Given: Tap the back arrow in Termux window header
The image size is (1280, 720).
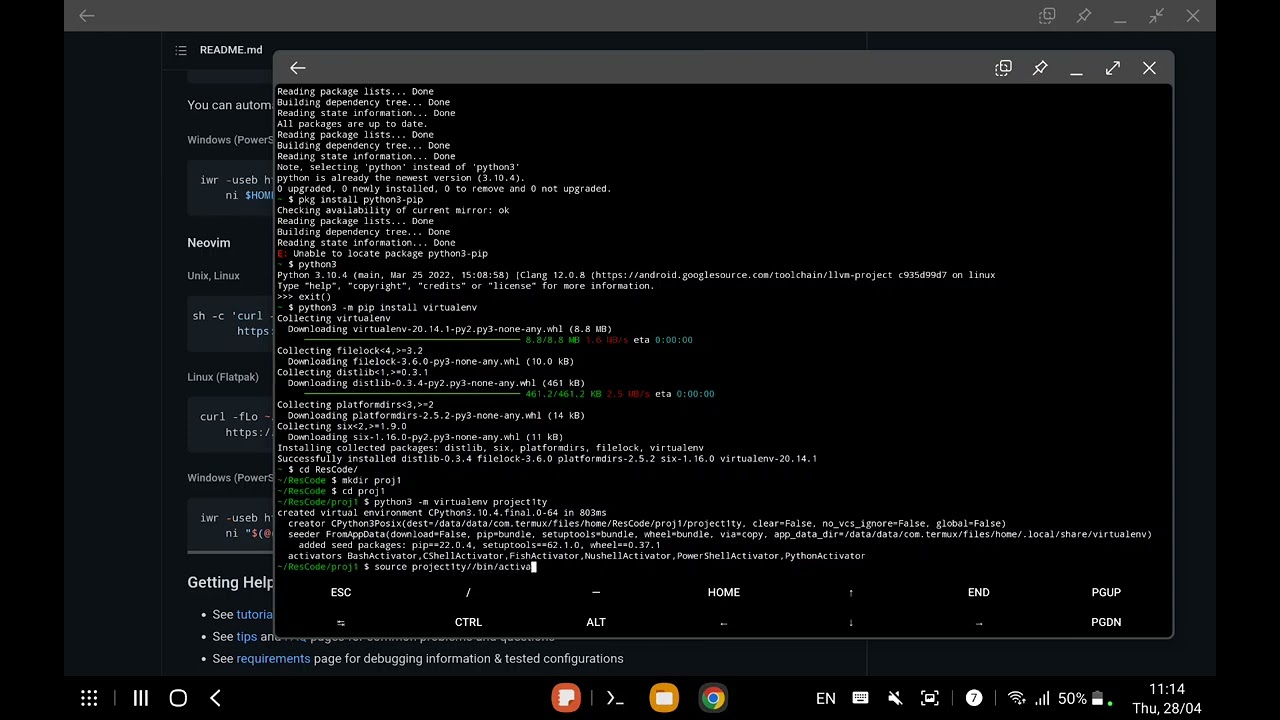Looking at the screenshot, I should tap(297, 68).
